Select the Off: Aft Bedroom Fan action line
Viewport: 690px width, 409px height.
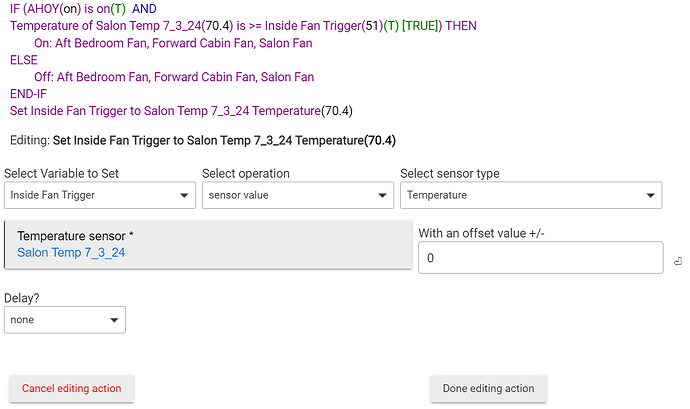[x=174, y=77]
